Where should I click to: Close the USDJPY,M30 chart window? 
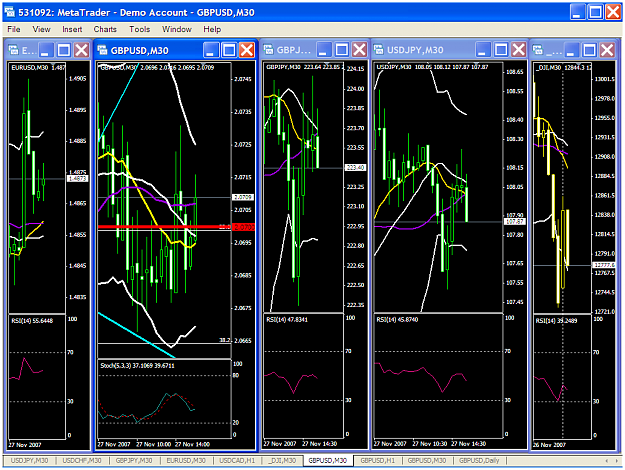pos(519,50)
